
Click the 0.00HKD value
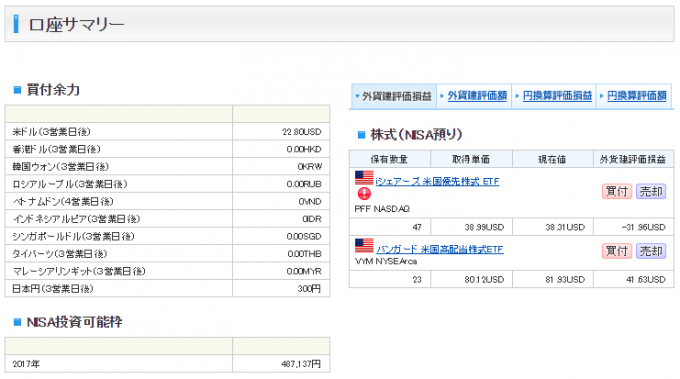[304, 149]
